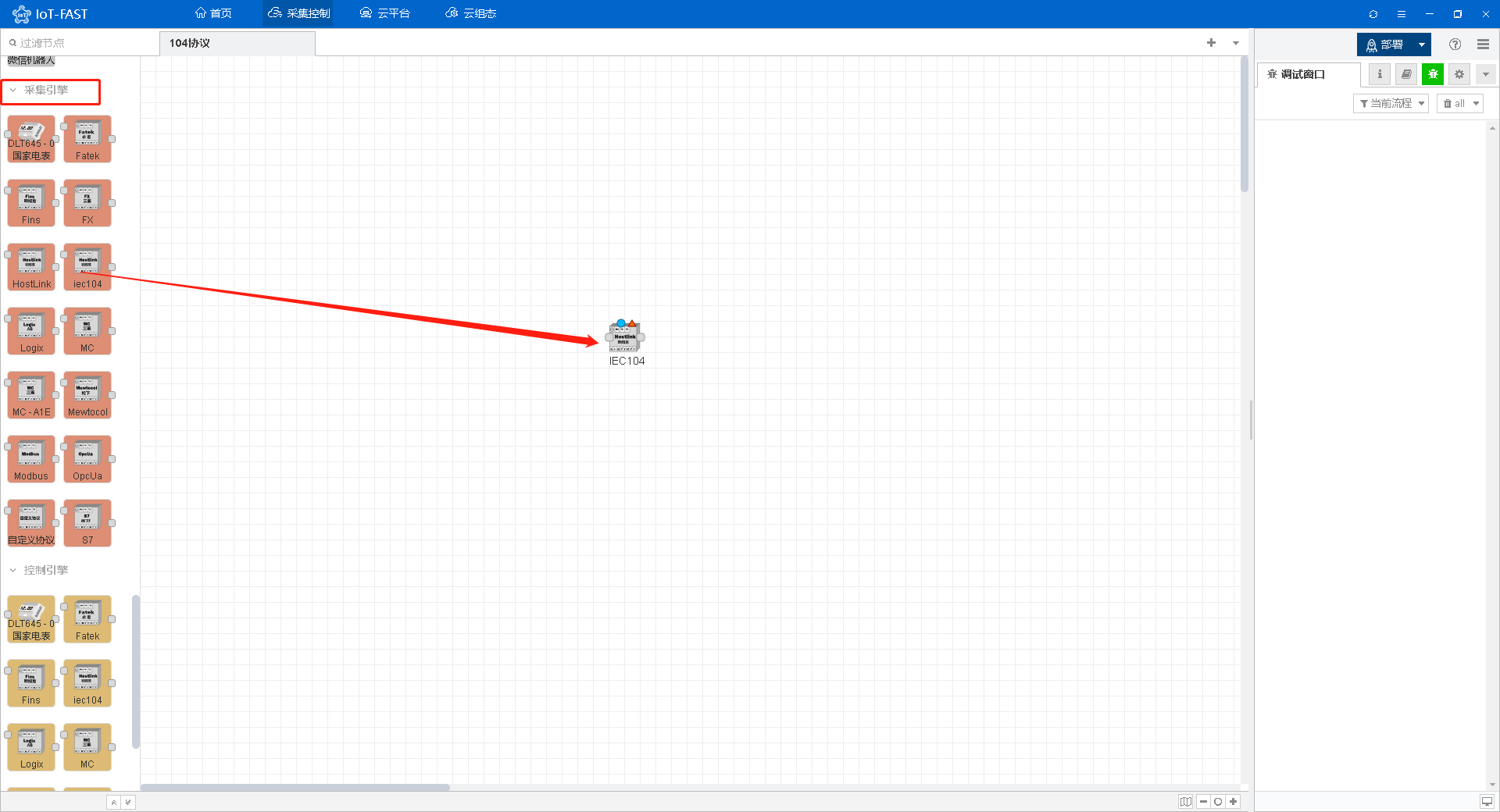
Task: Click the palette vertical scrollbar
Action: coord(136,671)
